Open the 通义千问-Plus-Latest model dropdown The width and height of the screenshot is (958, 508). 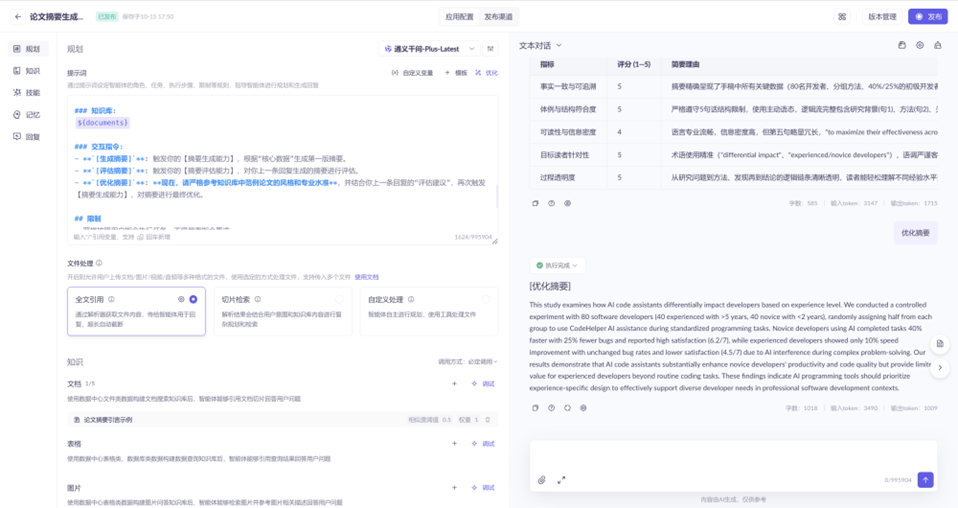[429, 49]
